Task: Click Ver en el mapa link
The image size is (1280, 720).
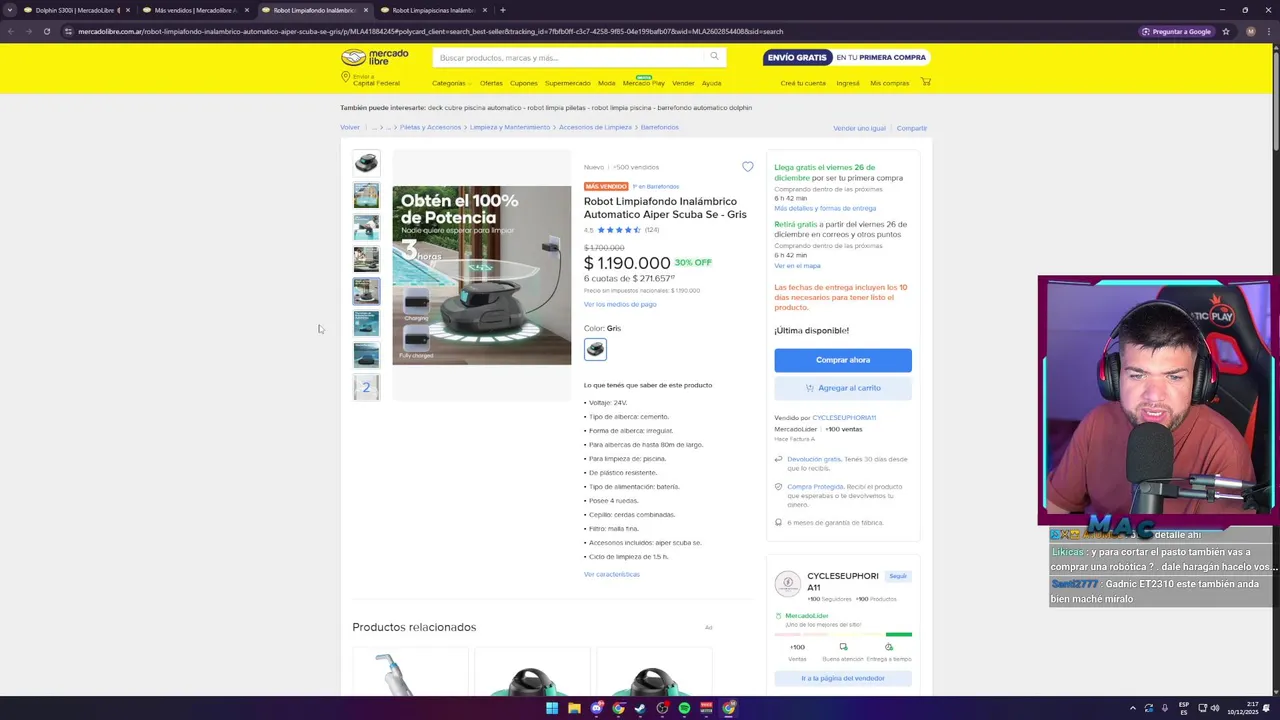Action: 797,266
